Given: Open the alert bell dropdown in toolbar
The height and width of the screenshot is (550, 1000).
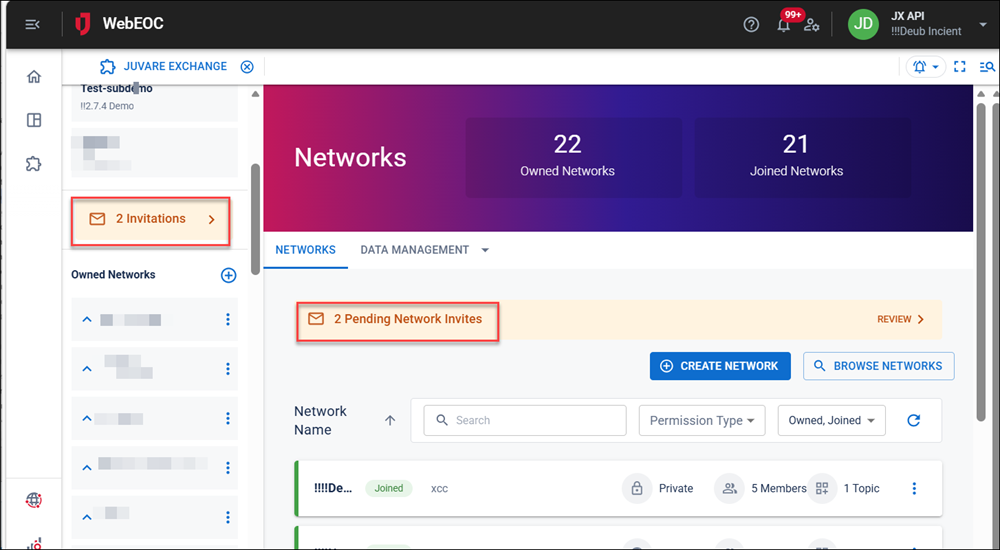Looking at the screenshot, I should click(925, 66).
